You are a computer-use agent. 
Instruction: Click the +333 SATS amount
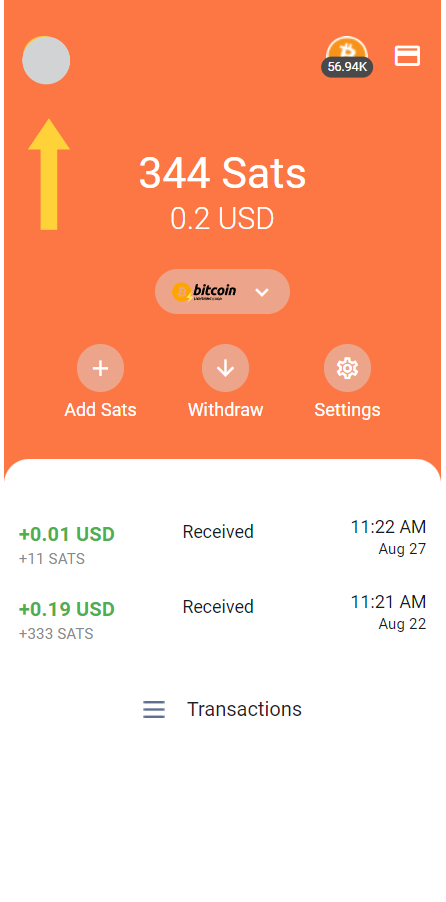pos(56,634)
